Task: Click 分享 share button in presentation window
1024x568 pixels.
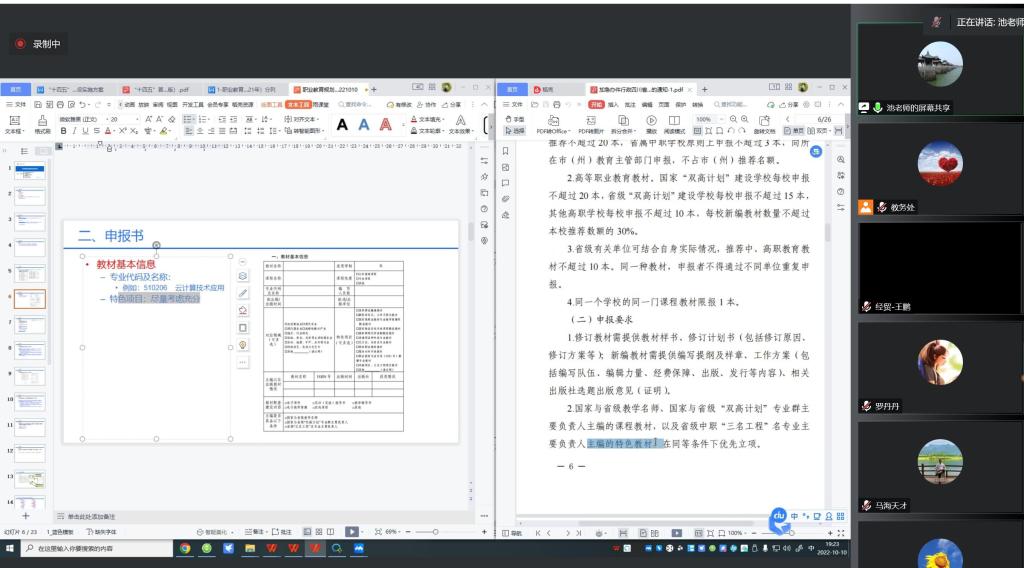Action: point(451,104)
